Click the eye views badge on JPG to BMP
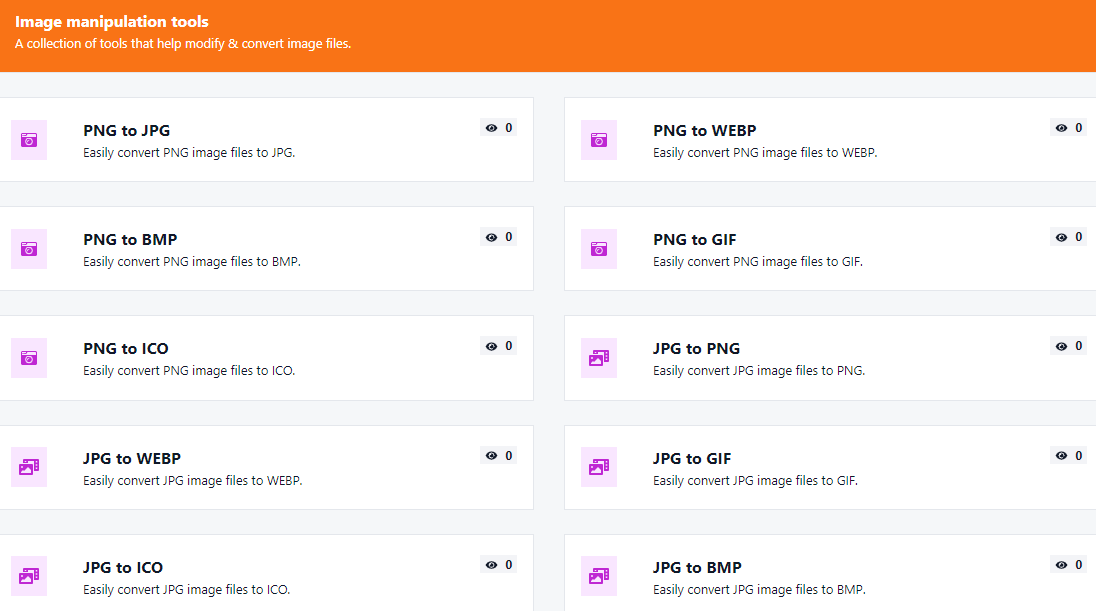Viewport: 1096px width, 611px height. pyautogui.click(x=1069, y=565)
